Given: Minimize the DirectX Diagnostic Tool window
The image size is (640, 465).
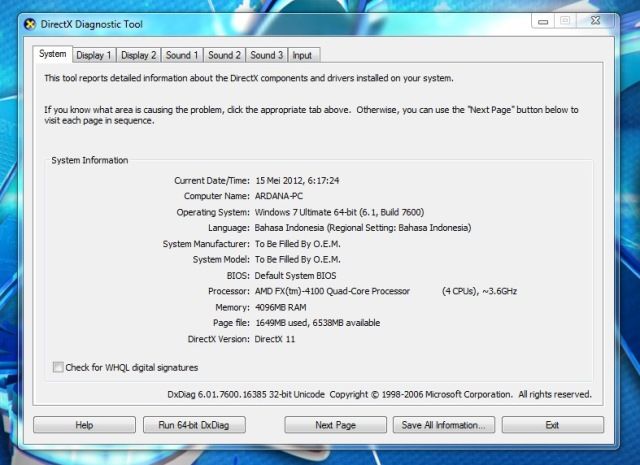Looking at the screenshot, I should tap(543, 21).
